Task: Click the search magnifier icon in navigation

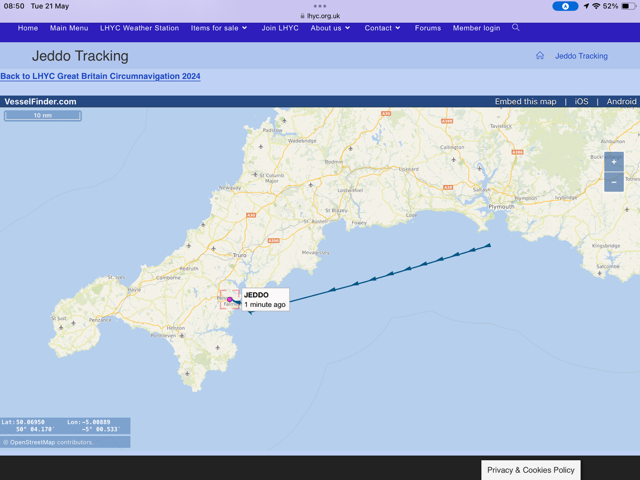Action: tap(516, 28)
